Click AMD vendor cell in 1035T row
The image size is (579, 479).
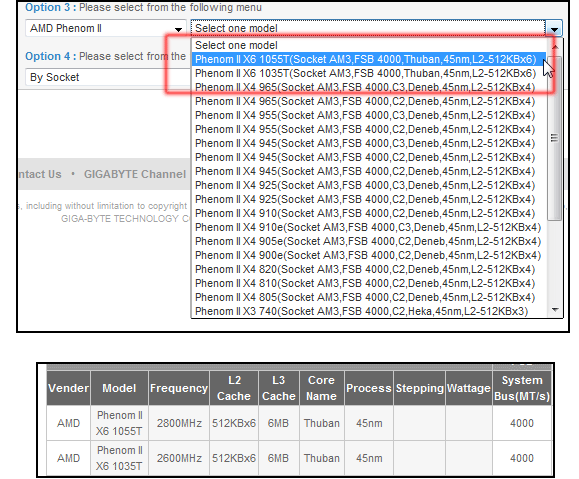coord(68,458)
